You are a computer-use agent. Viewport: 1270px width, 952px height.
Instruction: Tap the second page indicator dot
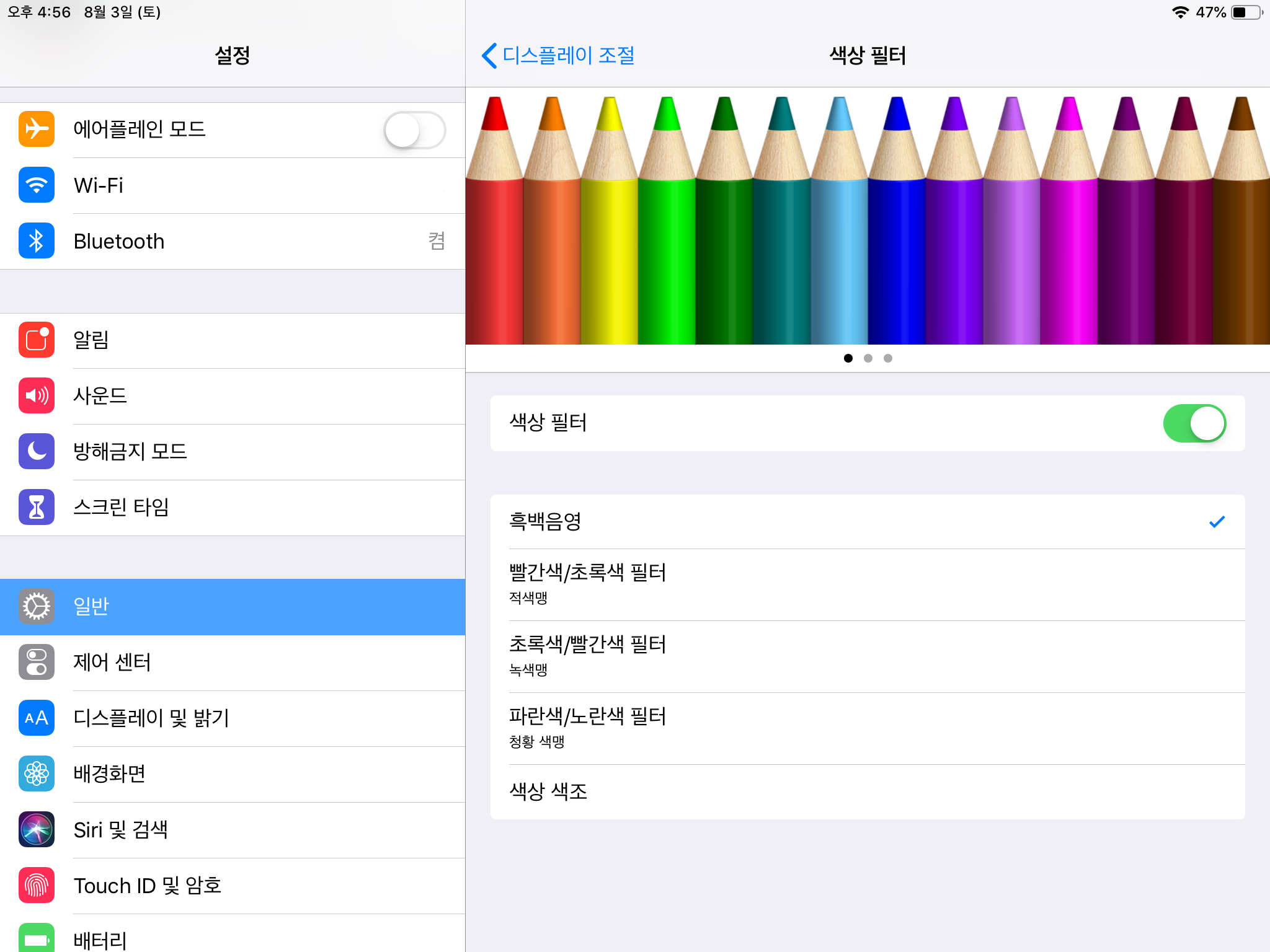pos(868,358)
